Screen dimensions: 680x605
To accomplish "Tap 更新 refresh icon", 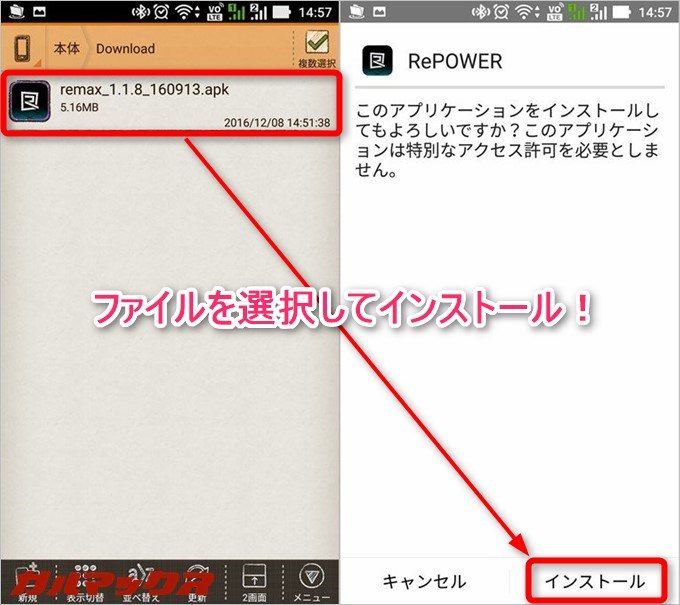I will (x=197, y=582).
